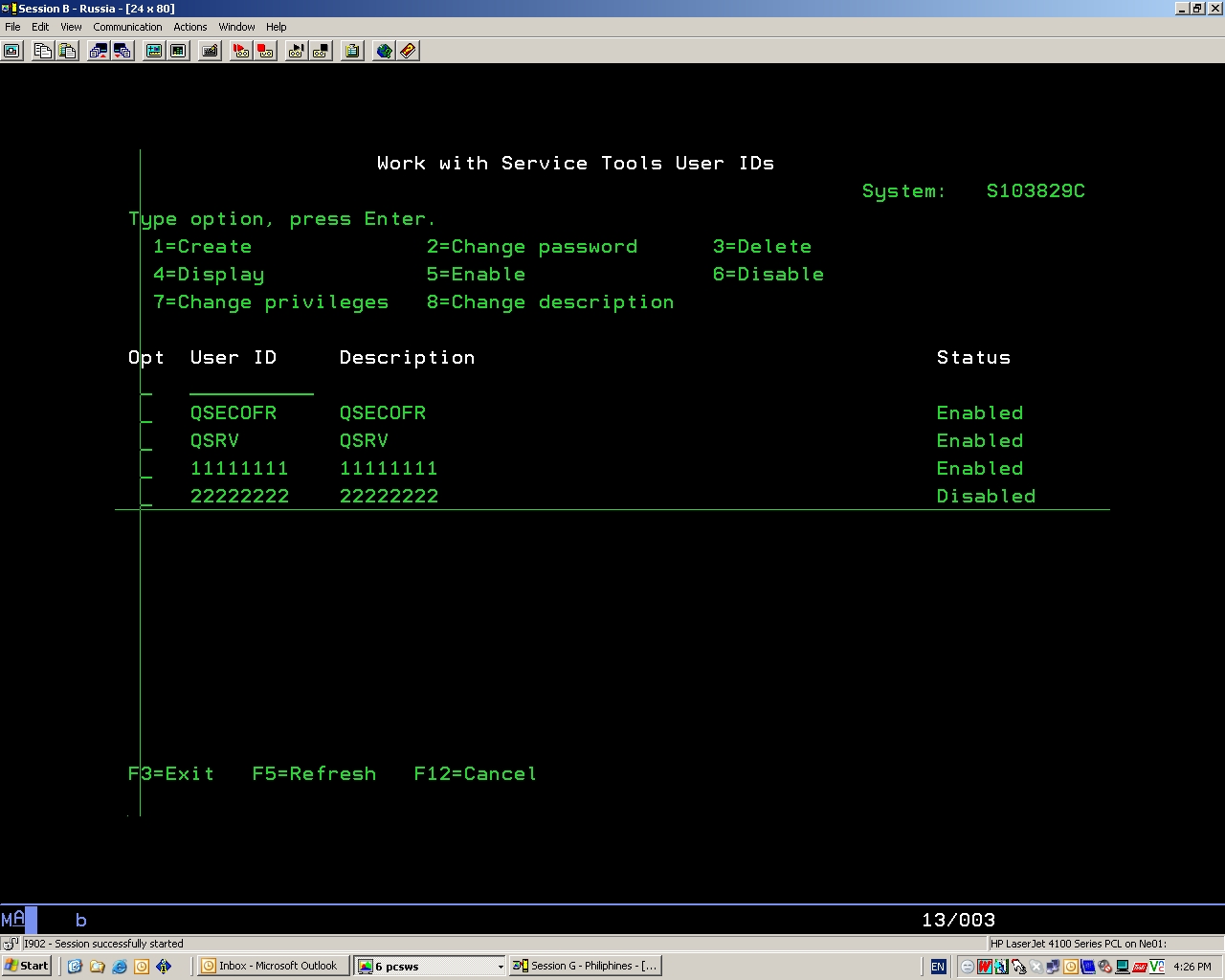Click the Opt field beside QSECOFR
The width and height of the screenshot is (1225, 980).
pos(146,413)
